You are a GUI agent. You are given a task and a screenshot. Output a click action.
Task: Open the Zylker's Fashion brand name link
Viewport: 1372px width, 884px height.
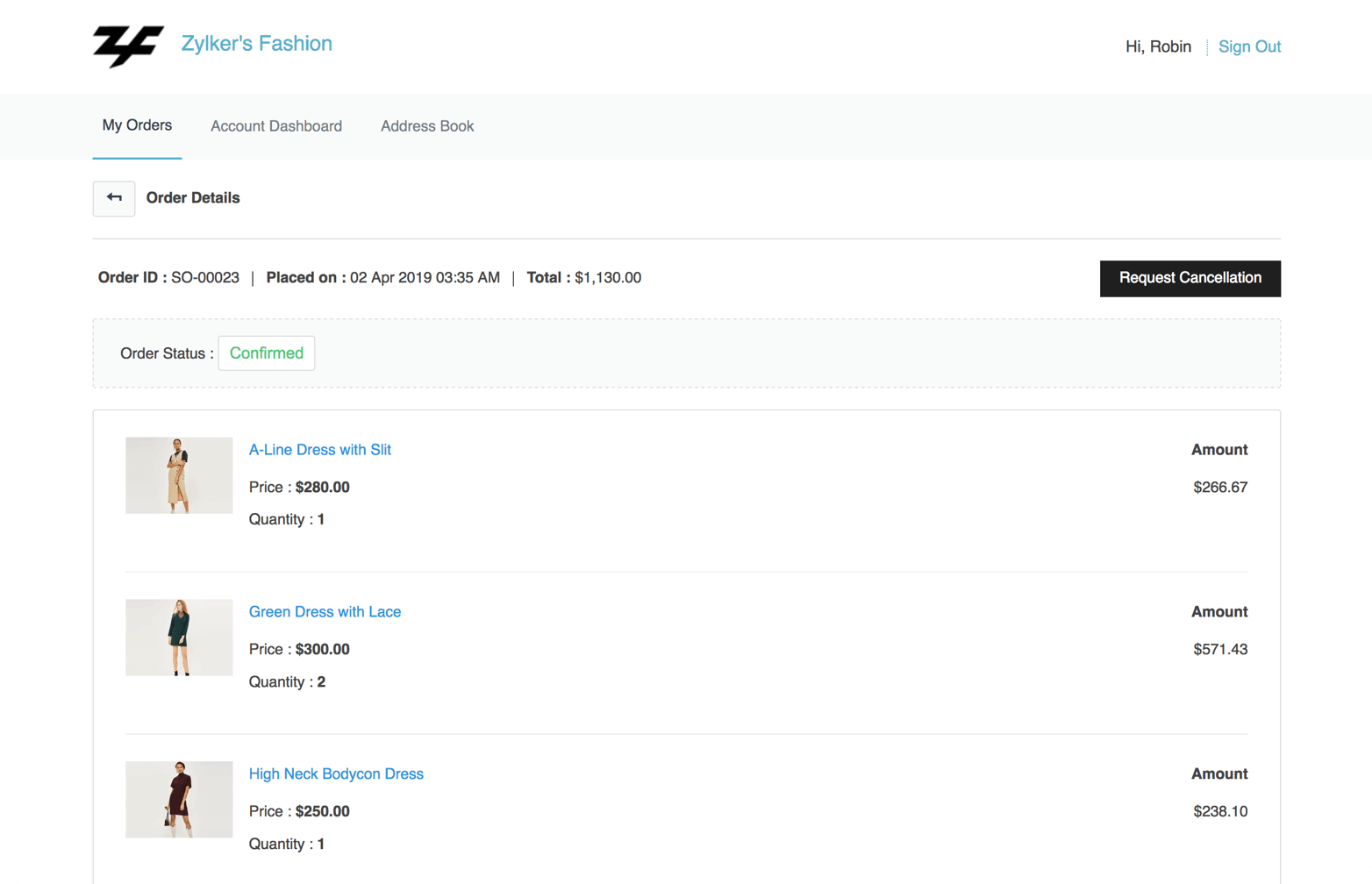(256, 44)
